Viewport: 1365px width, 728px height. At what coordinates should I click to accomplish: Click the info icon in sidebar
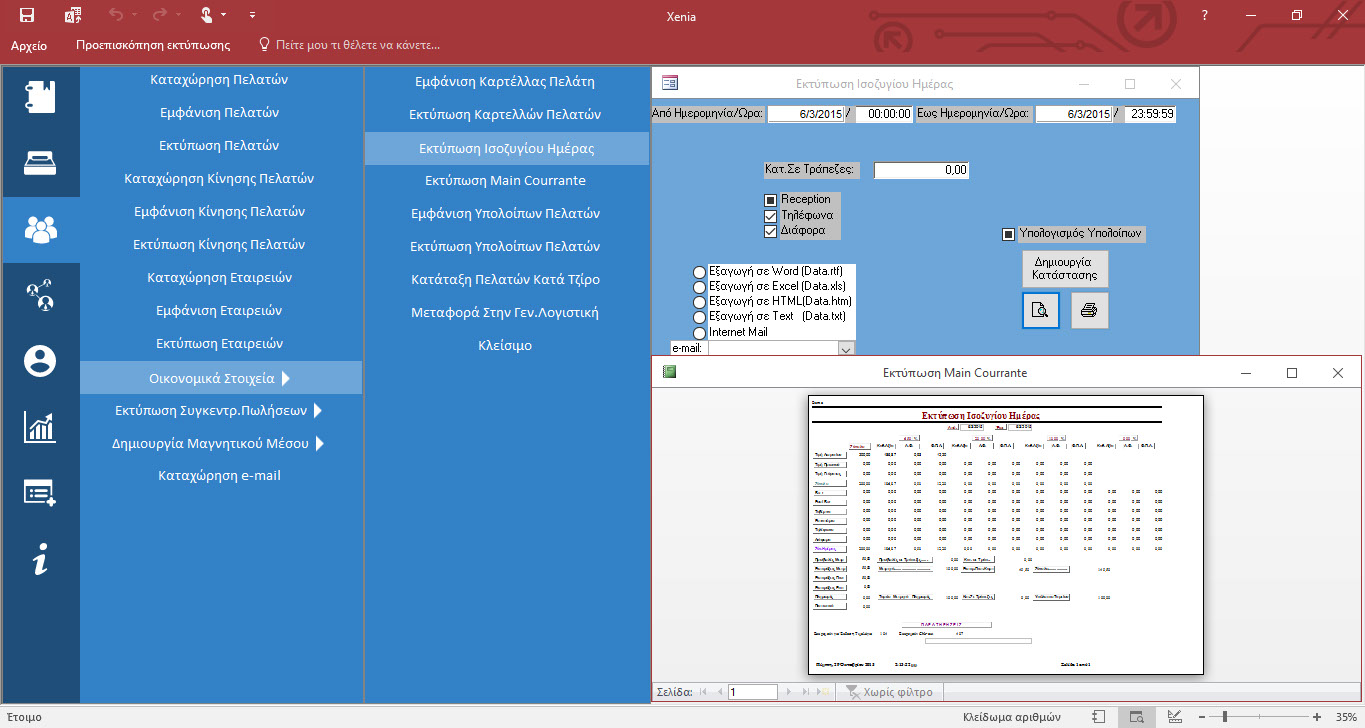click(40, 560)
